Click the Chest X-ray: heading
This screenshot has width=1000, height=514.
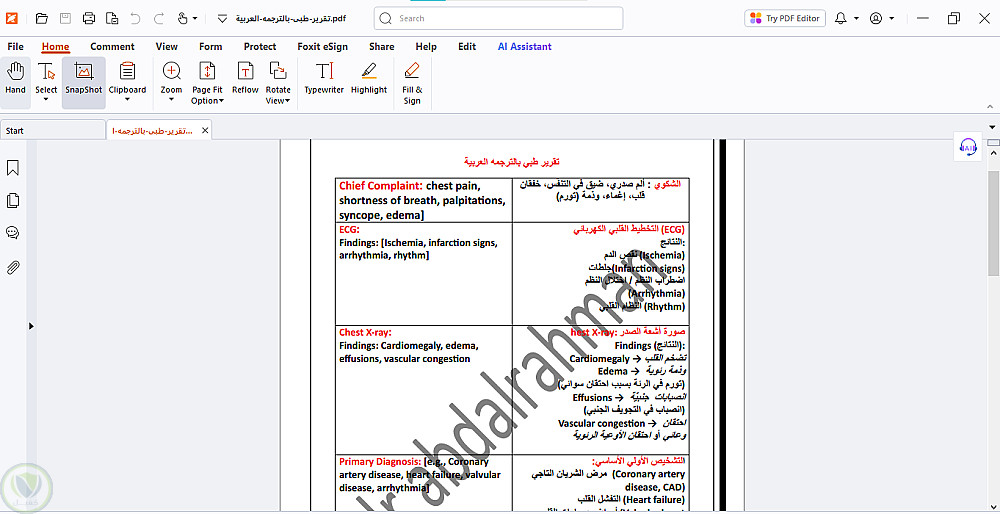tap(365, 332)
